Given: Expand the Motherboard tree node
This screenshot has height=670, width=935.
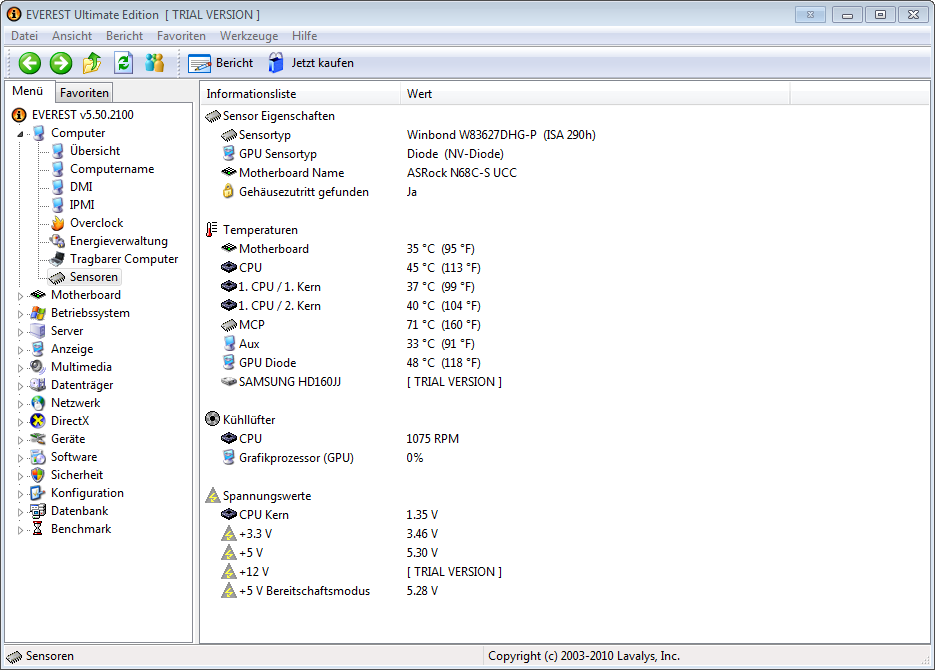Looking at the screenshot, I should coord(20,296).
